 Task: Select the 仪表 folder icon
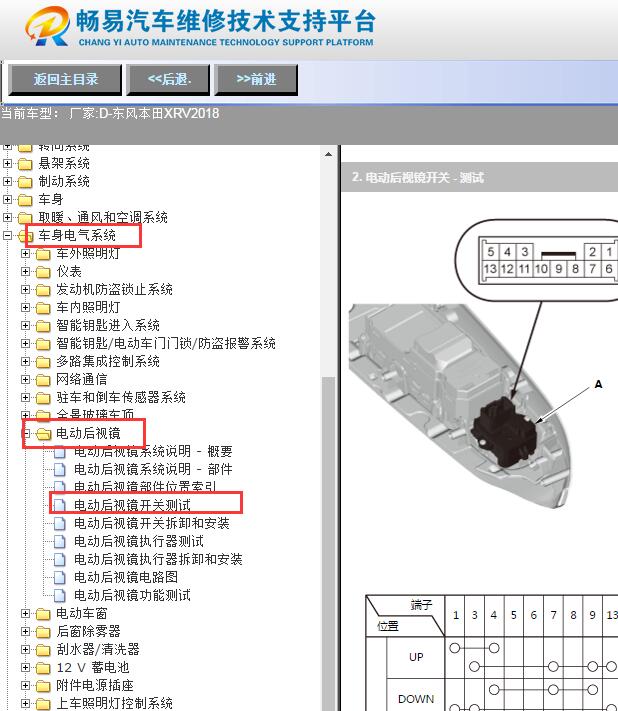coord(43,272)
